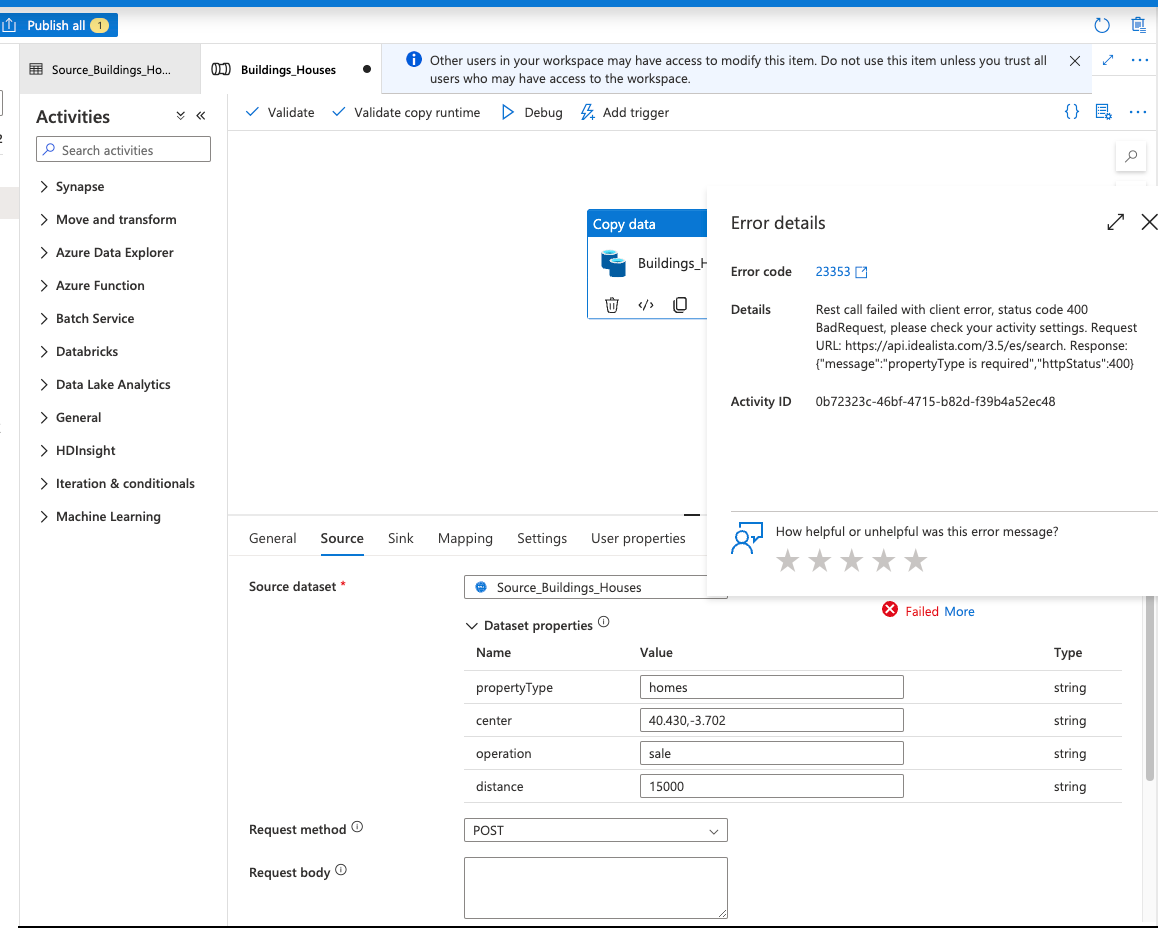The height and width of the screenshot is (928, 1158).
Task: Collapse the Activities pane
Action: coord(201,116)
